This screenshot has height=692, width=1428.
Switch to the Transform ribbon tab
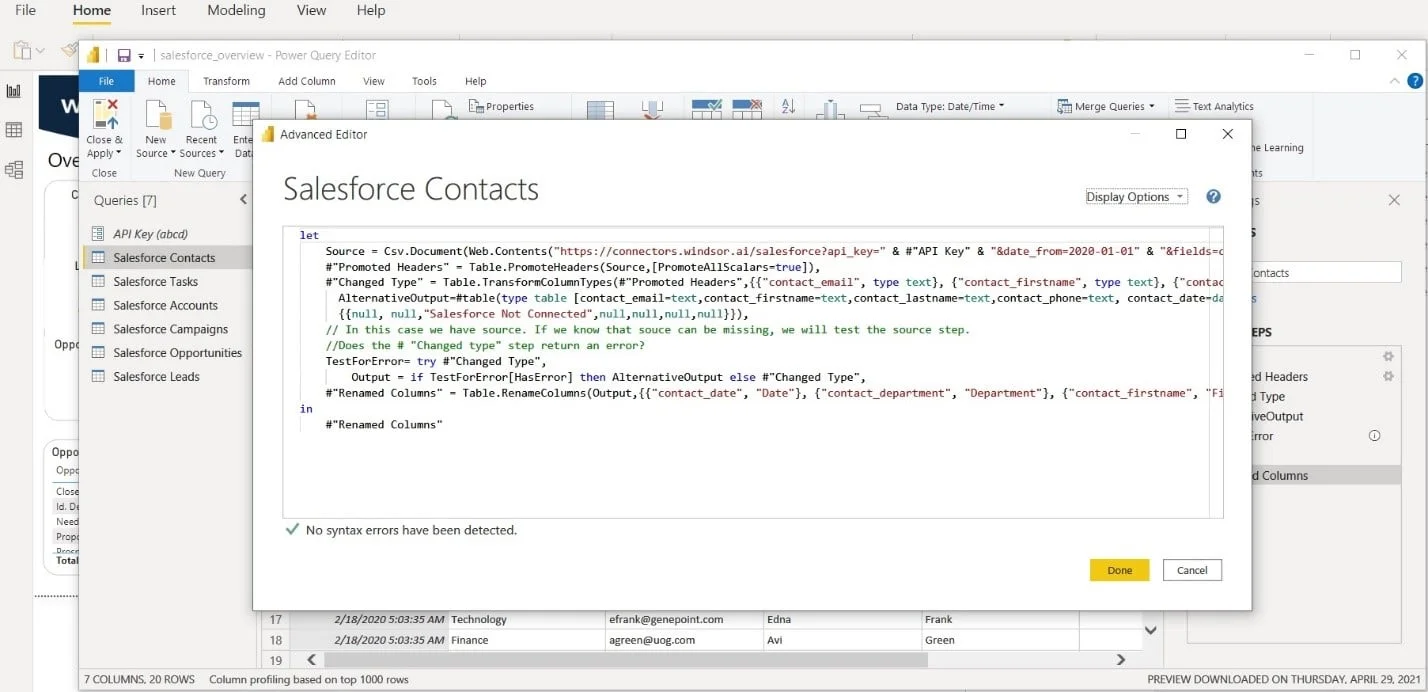click(226, 81)
